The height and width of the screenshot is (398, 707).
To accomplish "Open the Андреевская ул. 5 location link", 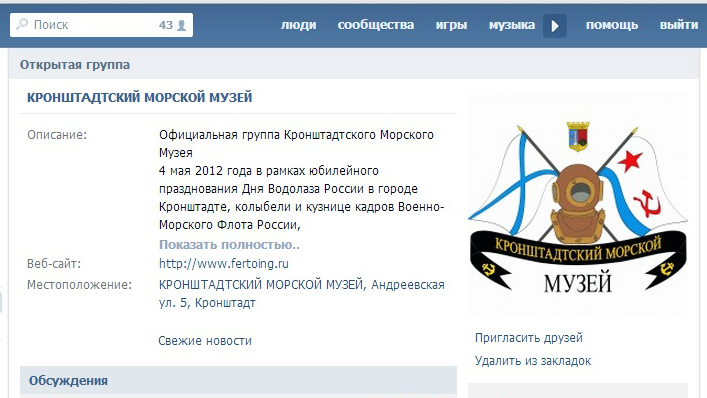I will pos(302,293).
